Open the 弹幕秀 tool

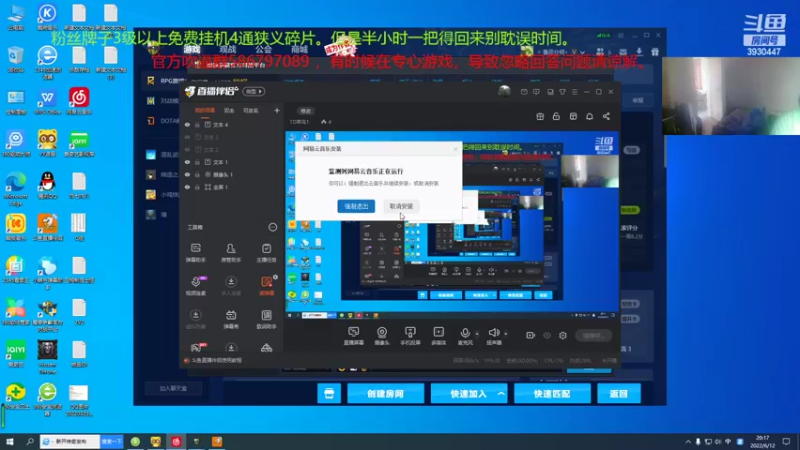point(231,319)
